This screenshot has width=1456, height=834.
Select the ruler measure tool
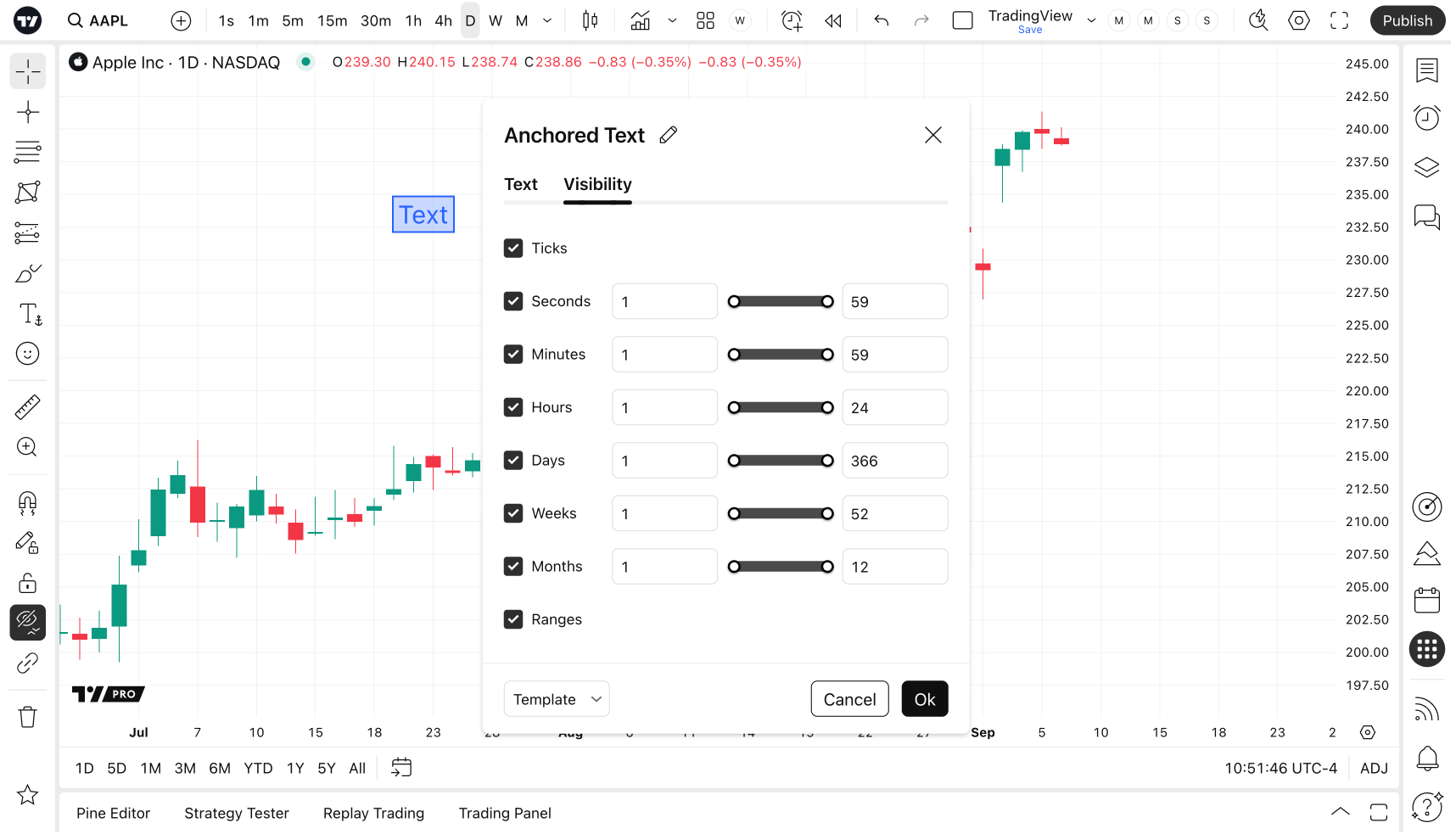click(x=28, y=407)
